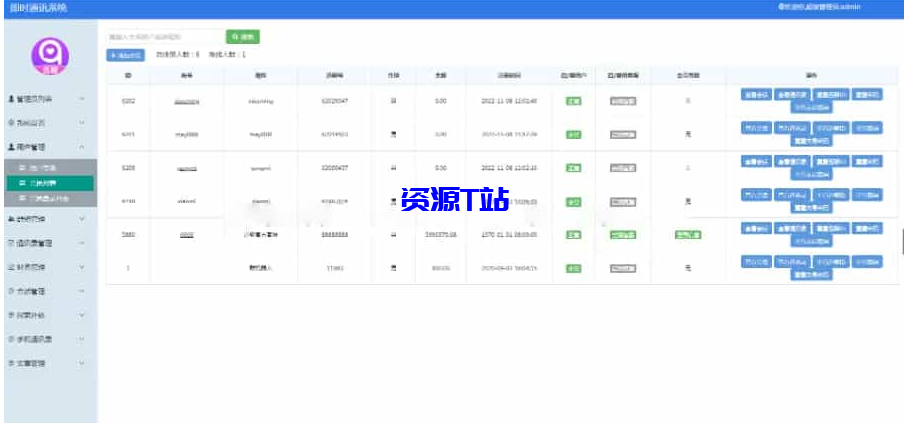Click the pink app logo in the sidebar
This screenshot has height=423, width=910.
coord(50,56)
